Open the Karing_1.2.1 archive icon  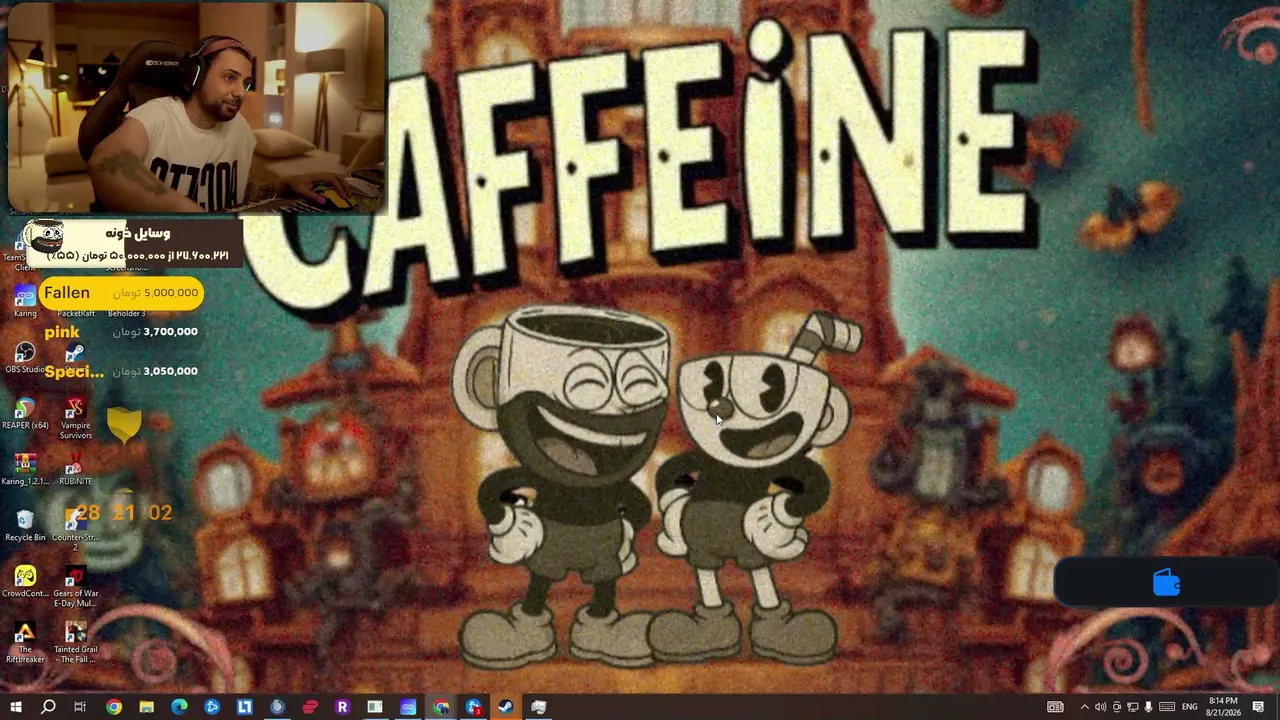click(25, 469)
